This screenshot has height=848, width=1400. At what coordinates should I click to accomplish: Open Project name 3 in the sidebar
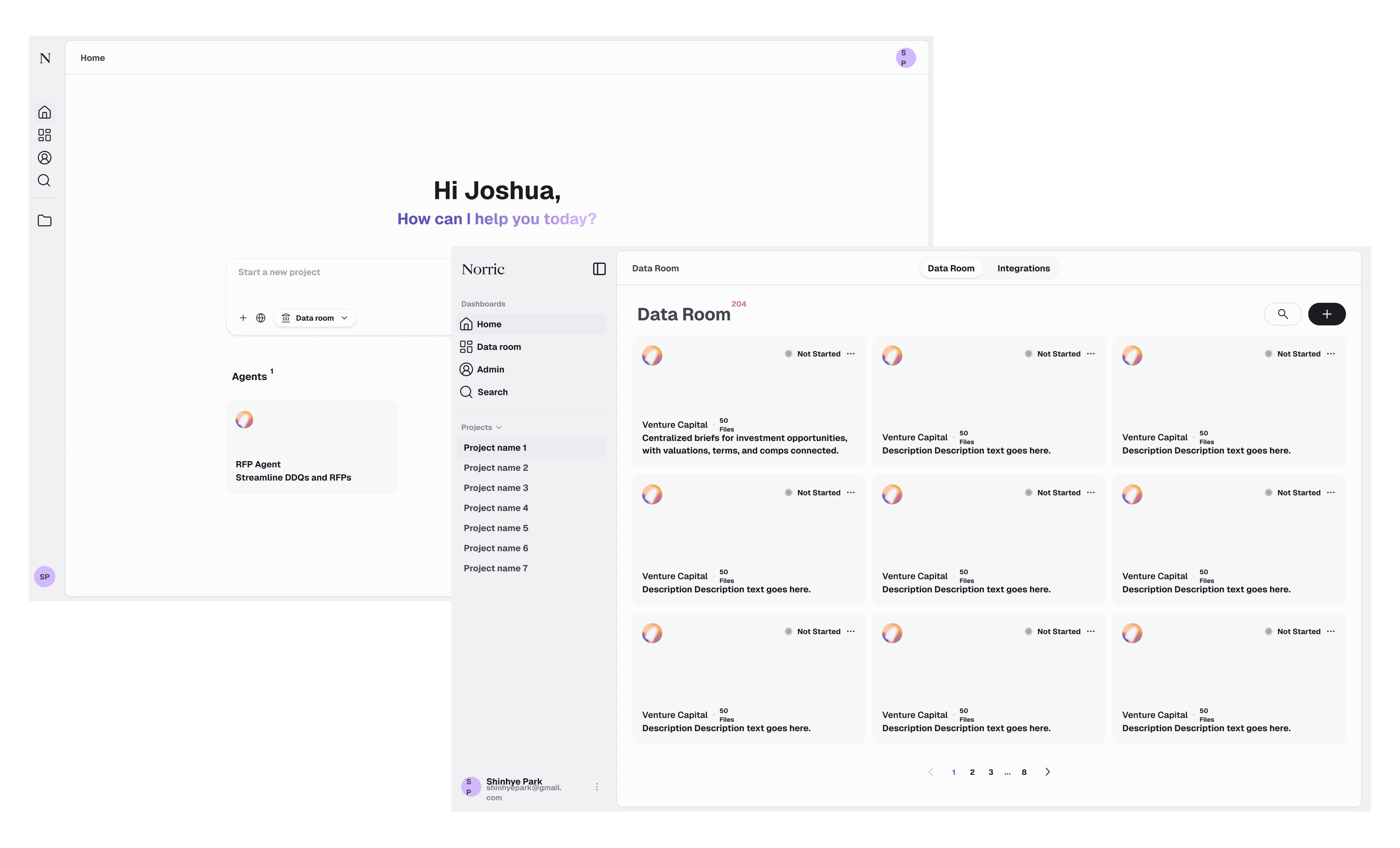click(x=495, y=488)
